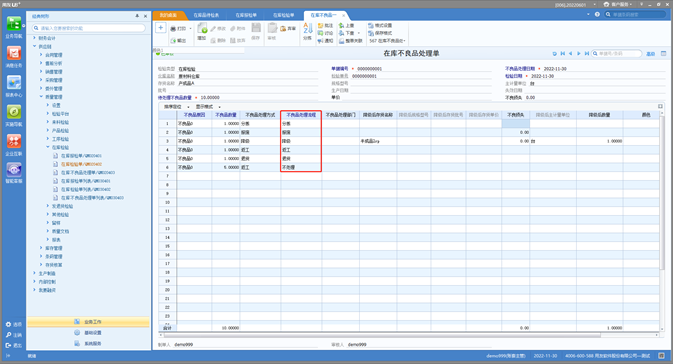Click the 不良品处理流程 column header
This screenshot has width=673, height=364.
tap(301, 115)
